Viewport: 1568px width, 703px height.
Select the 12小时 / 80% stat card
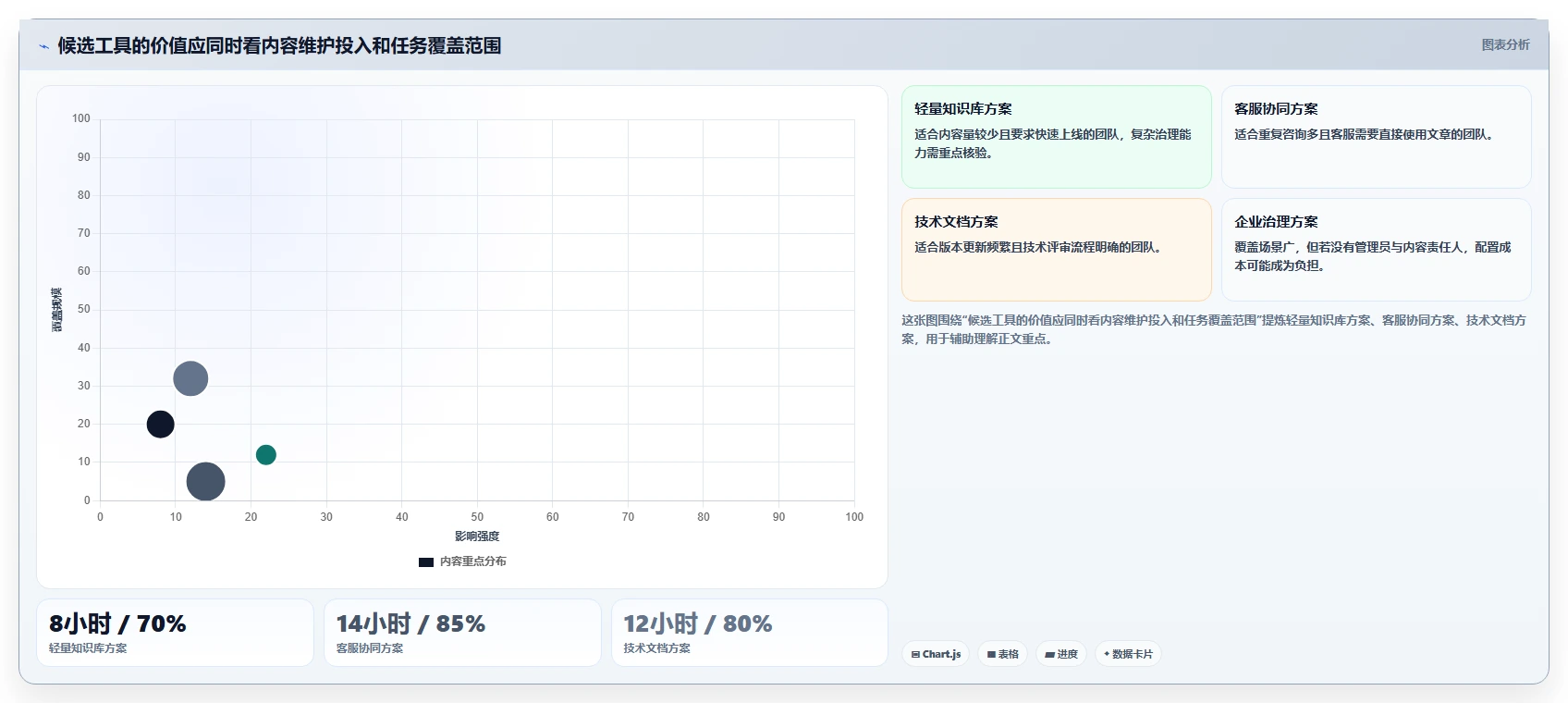click(750, 633)
